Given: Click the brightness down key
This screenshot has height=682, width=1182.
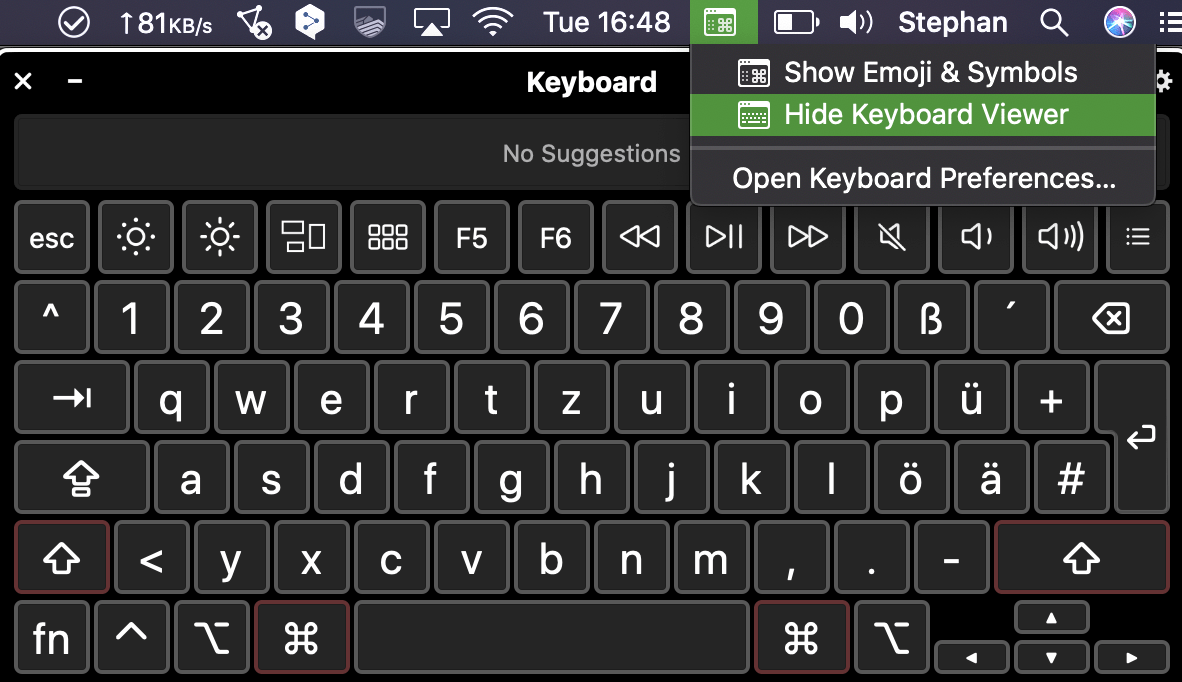Looking at the screenshot, I should pos(136,237).
